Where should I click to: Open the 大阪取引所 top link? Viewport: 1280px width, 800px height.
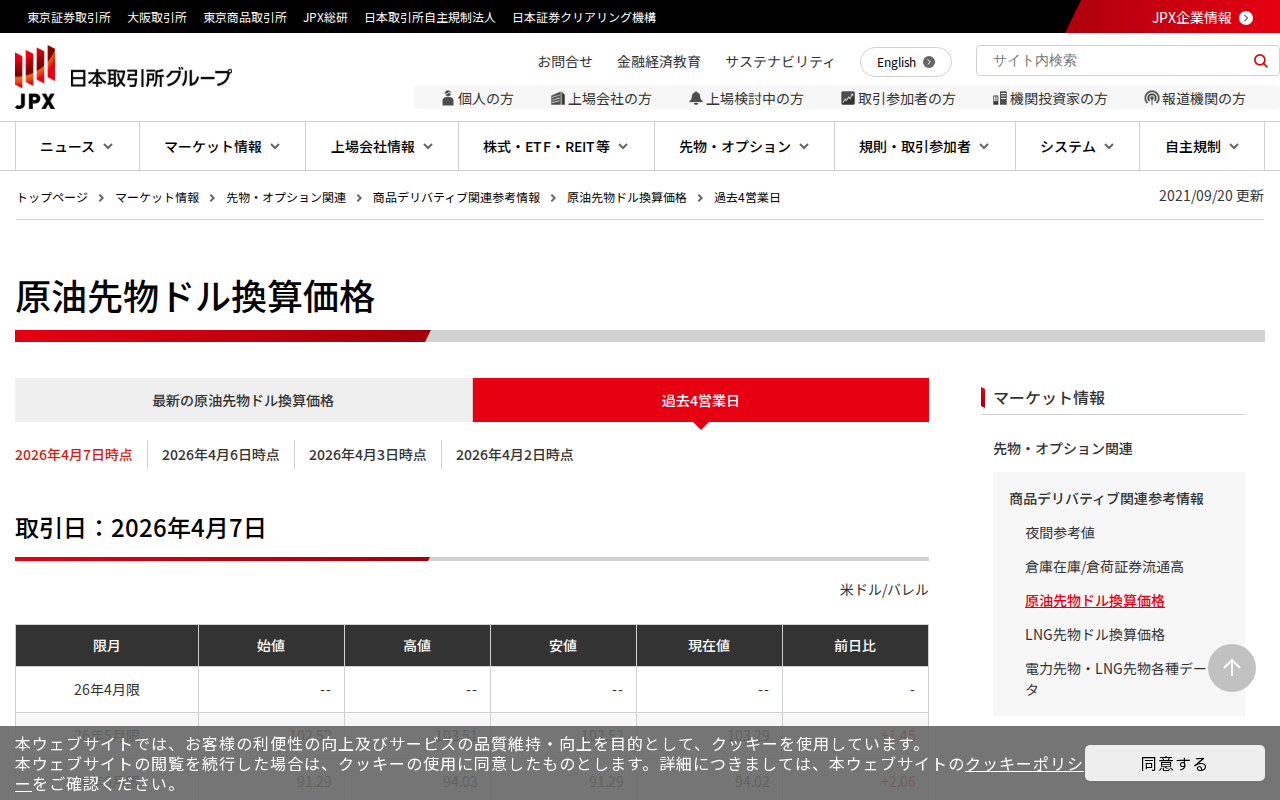coord(157,17)
